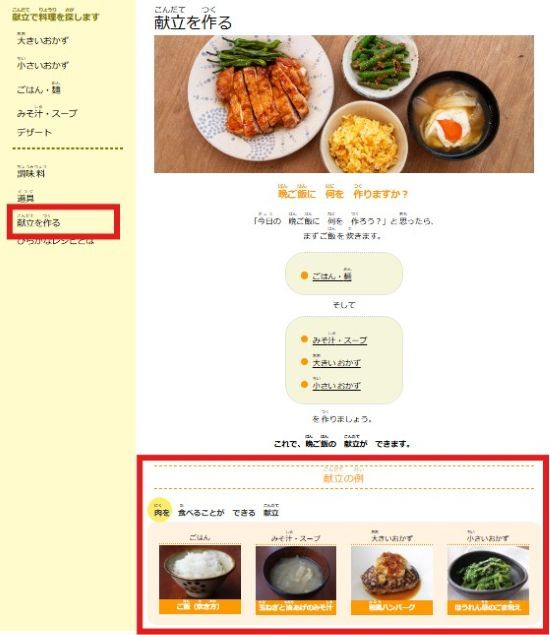Click みそ汁・スープ link in second bubble
This screenshot has width=550, height=635.
[339, 339]
